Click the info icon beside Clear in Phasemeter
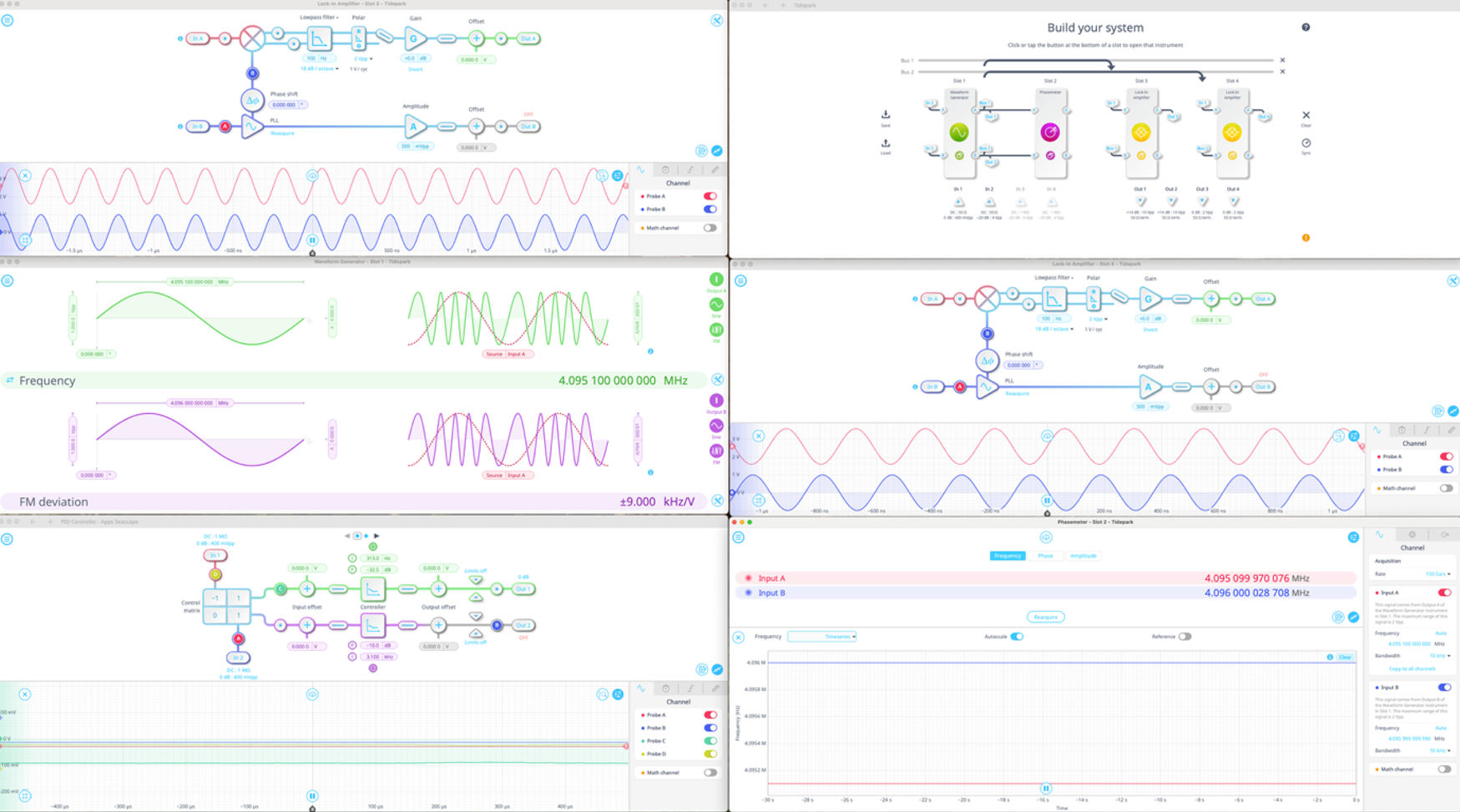 (1330, 658)
